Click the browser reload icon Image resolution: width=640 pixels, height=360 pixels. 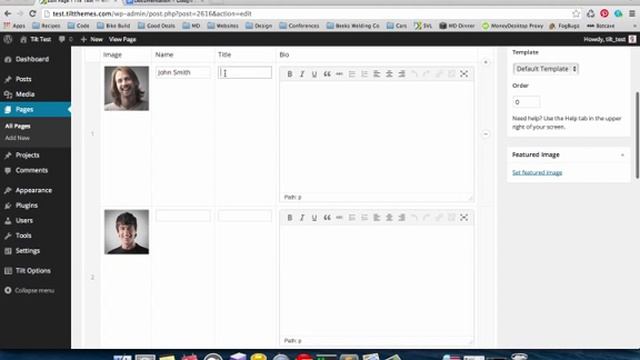point(33,13)
